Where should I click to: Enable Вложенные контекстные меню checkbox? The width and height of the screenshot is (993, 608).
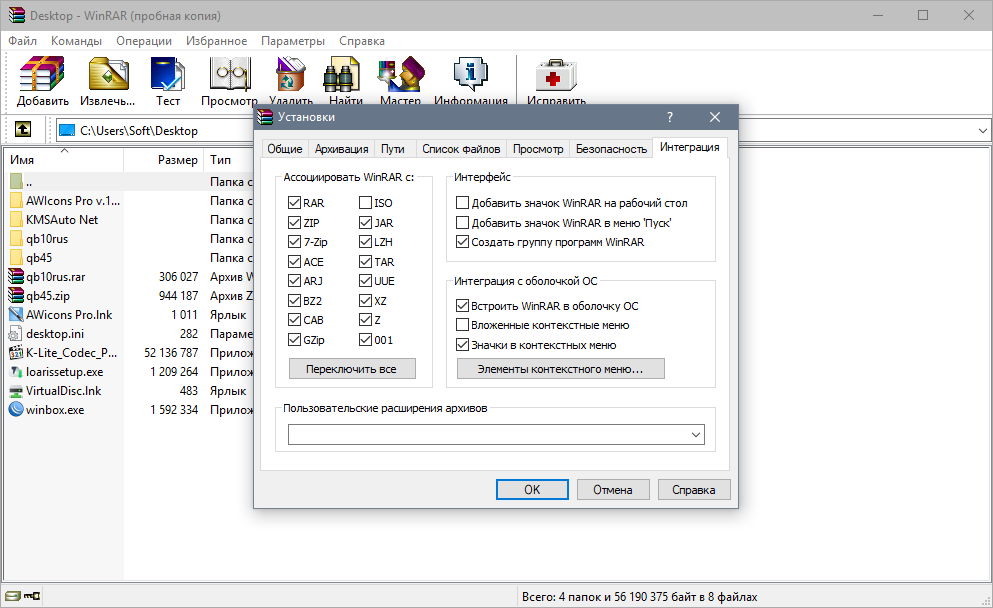click(x=462, y=325)
